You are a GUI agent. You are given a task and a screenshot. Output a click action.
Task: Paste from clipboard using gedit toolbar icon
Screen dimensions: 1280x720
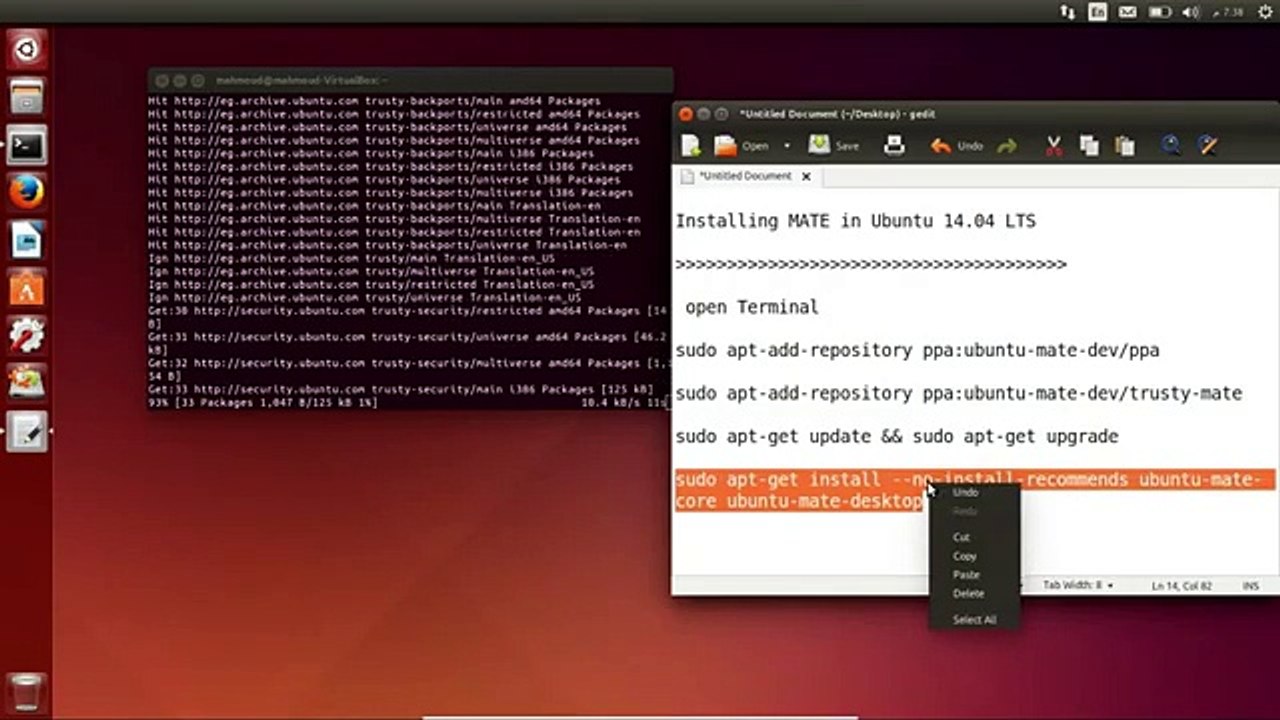[x=1125, y=146]
